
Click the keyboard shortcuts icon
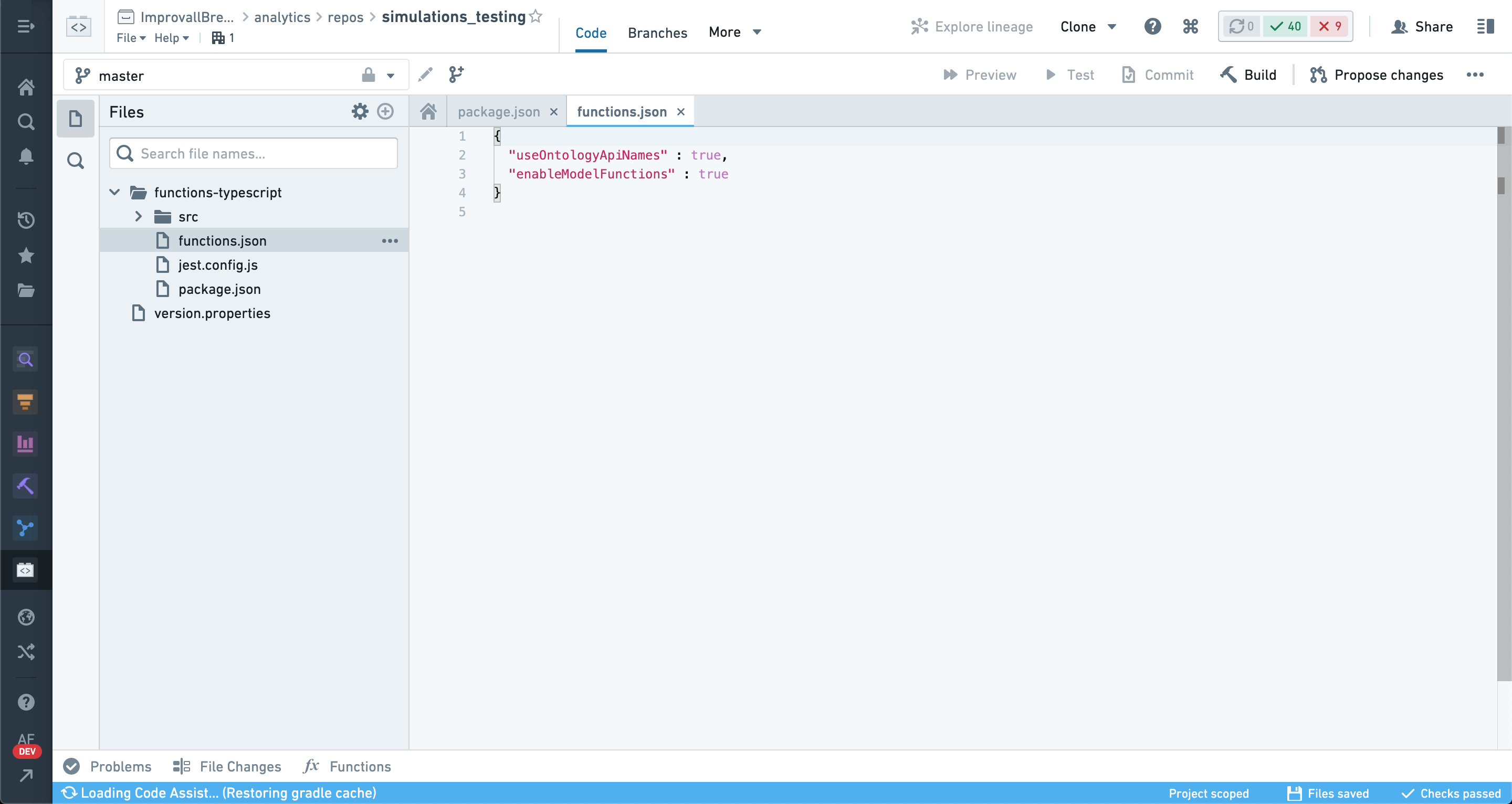tap(1191, 27)
